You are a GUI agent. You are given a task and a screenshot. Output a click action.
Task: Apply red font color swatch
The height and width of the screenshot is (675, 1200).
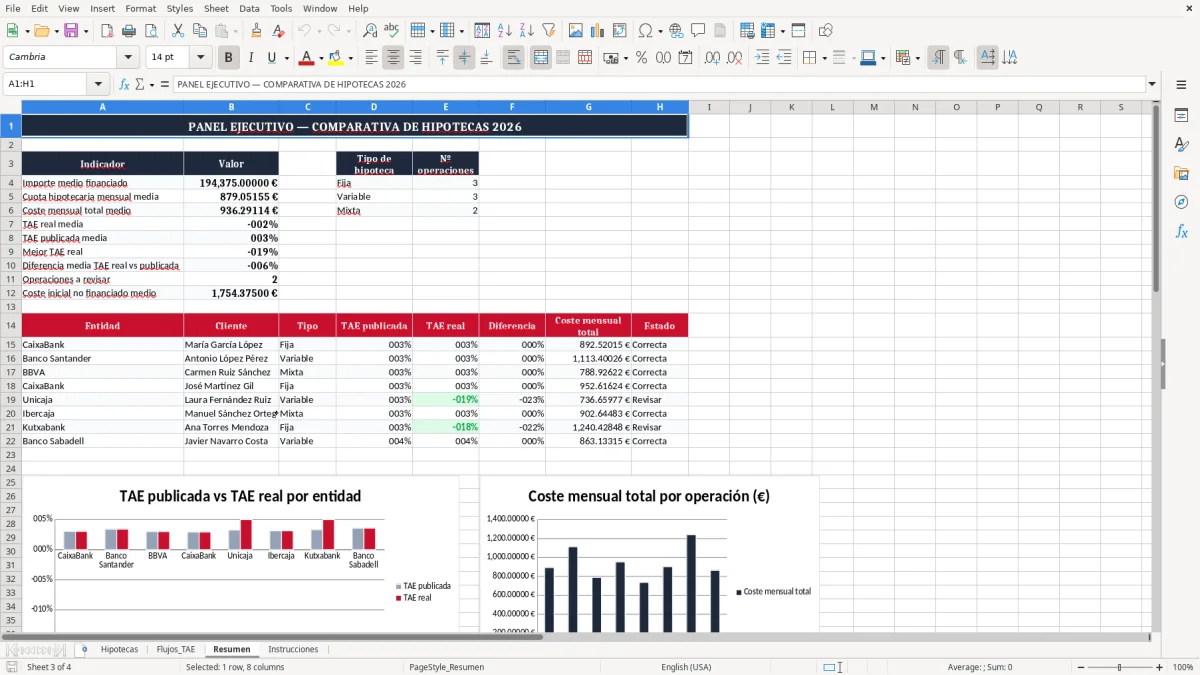[x=307, y=58]
